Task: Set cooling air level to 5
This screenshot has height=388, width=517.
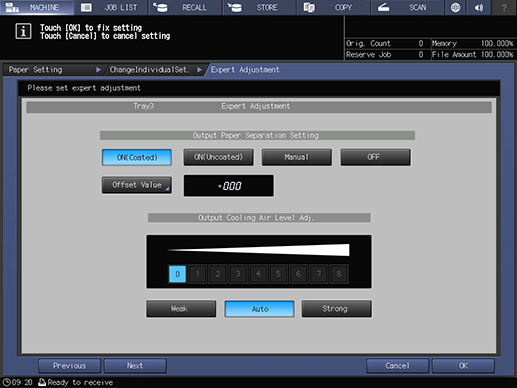Action: pos(278,274)
